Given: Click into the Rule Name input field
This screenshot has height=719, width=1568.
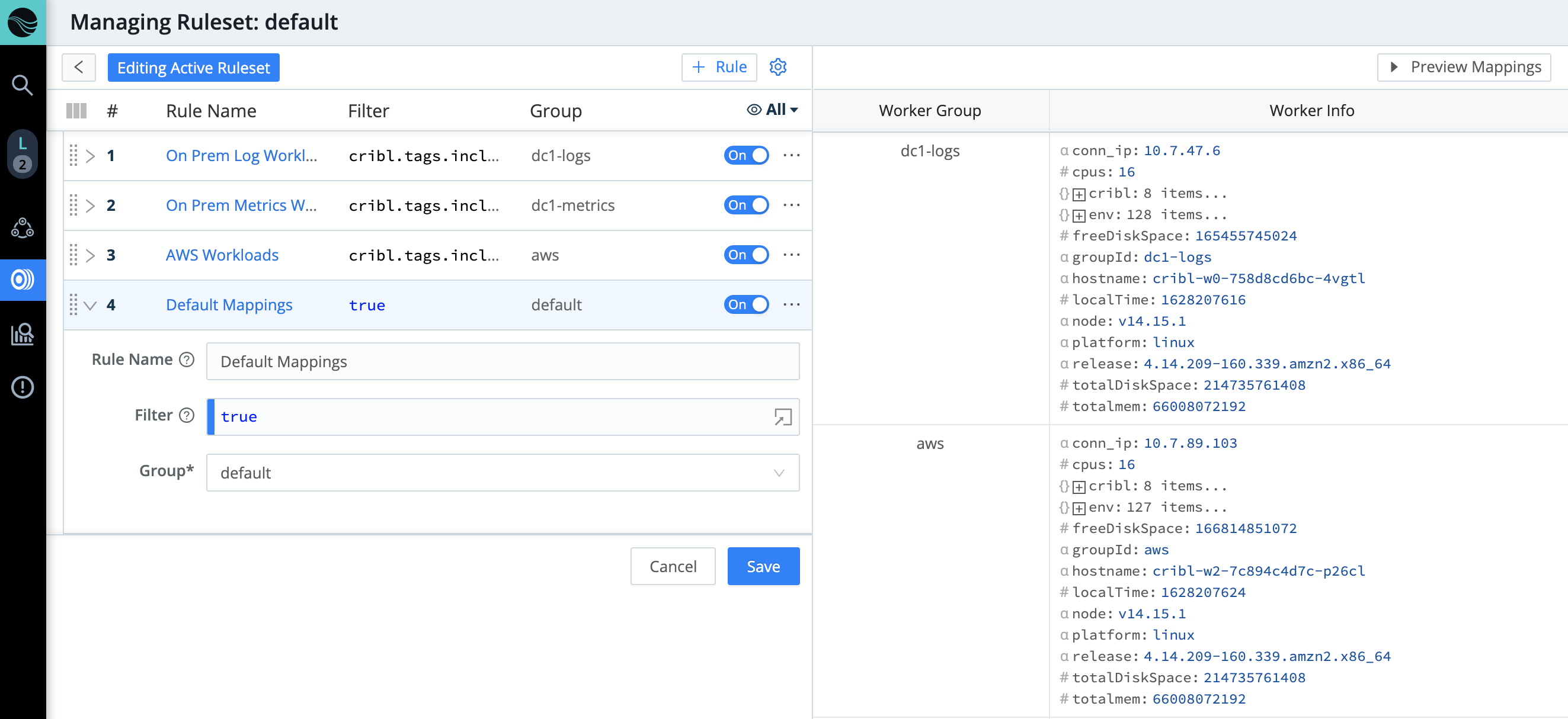Looking at the screenshot, I should (503, 361).
